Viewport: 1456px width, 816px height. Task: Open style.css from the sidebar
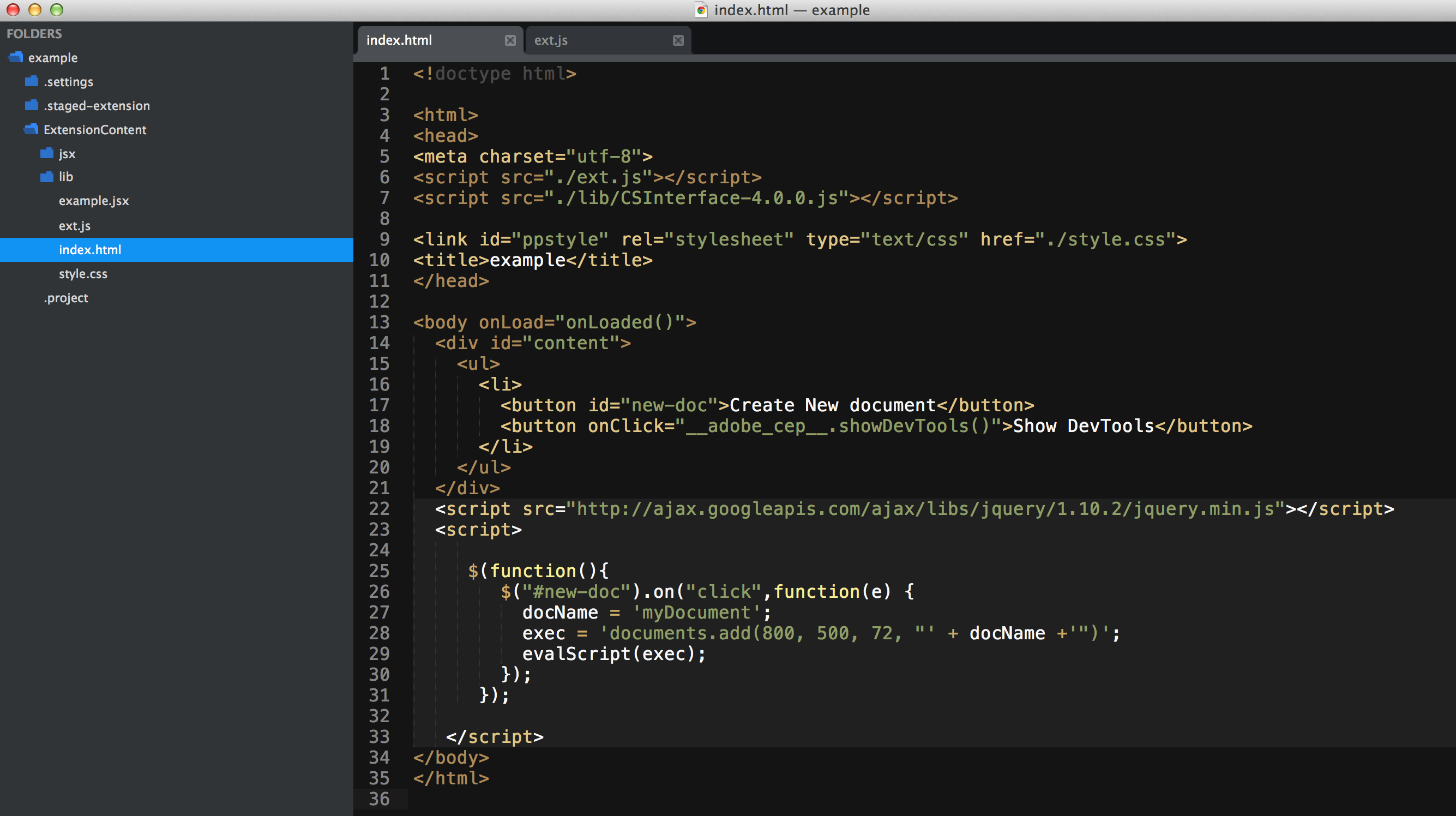pyautogui.click(x=83, y=274)
